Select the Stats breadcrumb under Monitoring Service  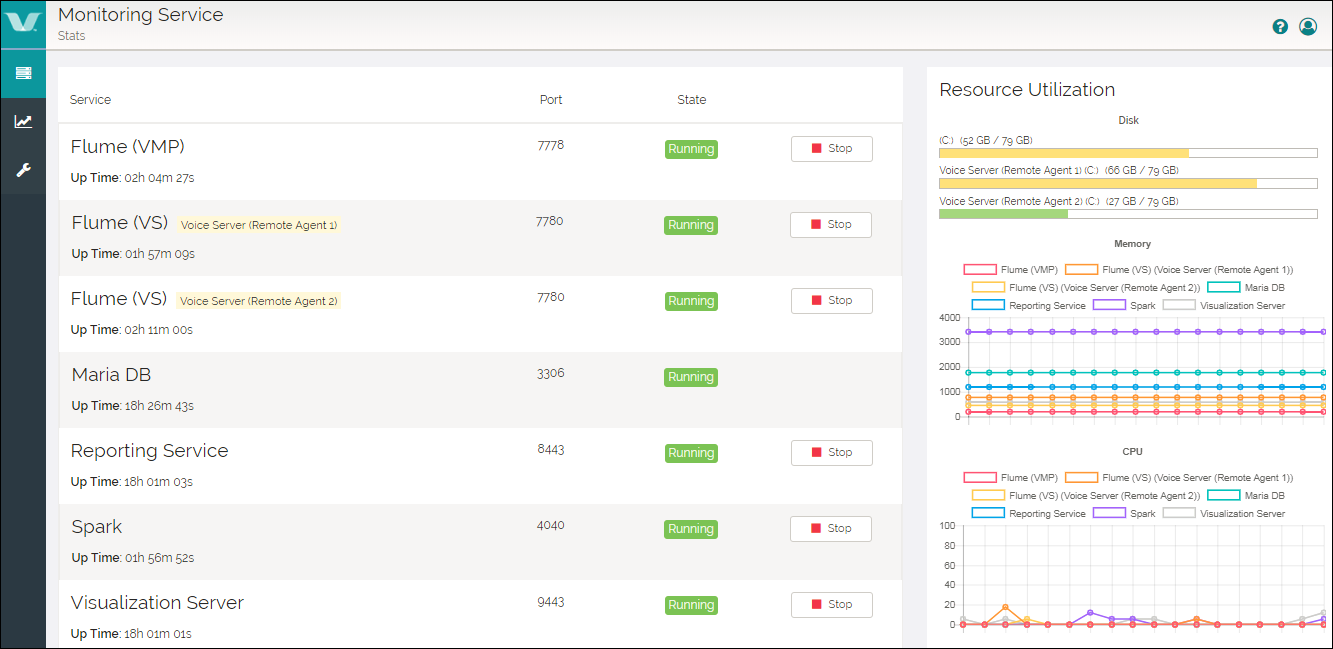[x=71, y=36]
